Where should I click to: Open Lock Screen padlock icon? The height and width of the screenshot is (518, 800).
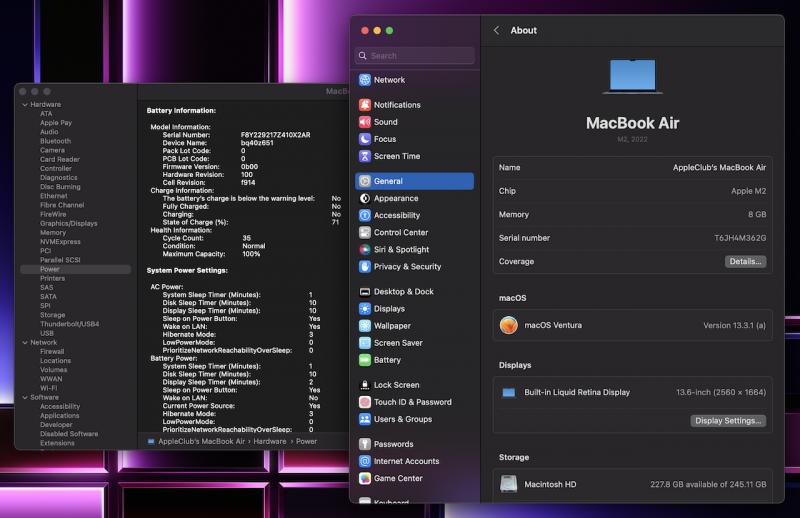coord(365,385)
